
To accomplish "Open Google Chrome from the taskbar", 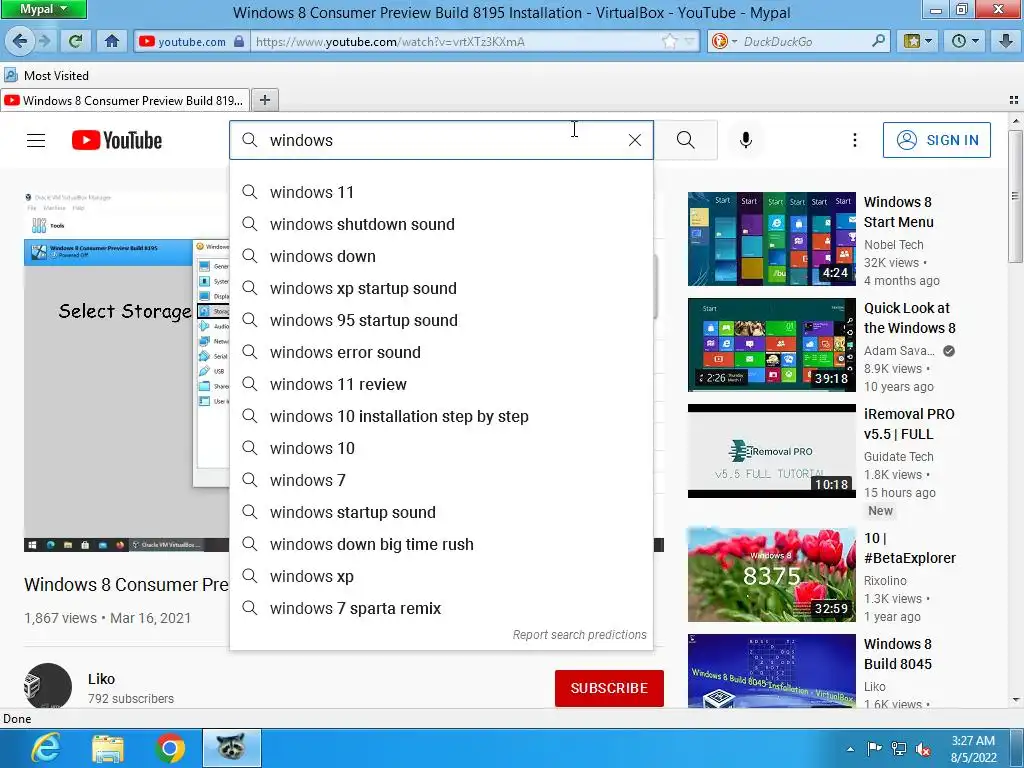I will (170, 748).
